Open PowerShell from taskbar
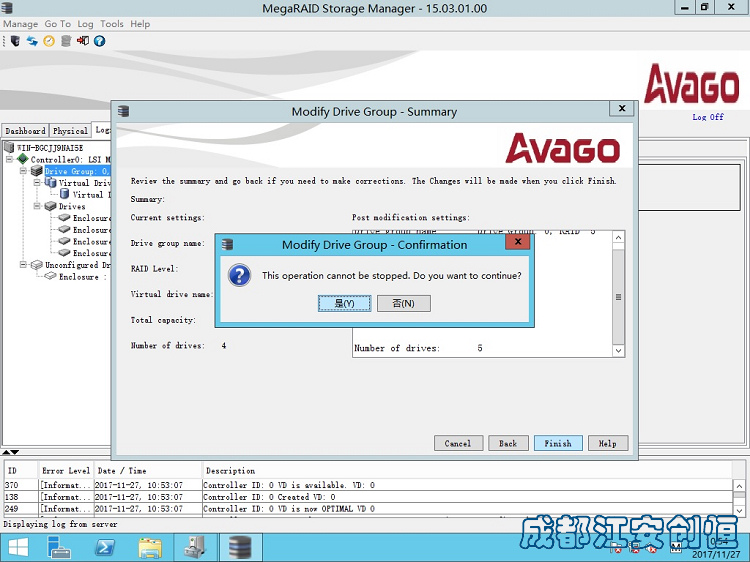Image resolution: width=750 pixels, height=562 pixels. click(x=104, y=547)
